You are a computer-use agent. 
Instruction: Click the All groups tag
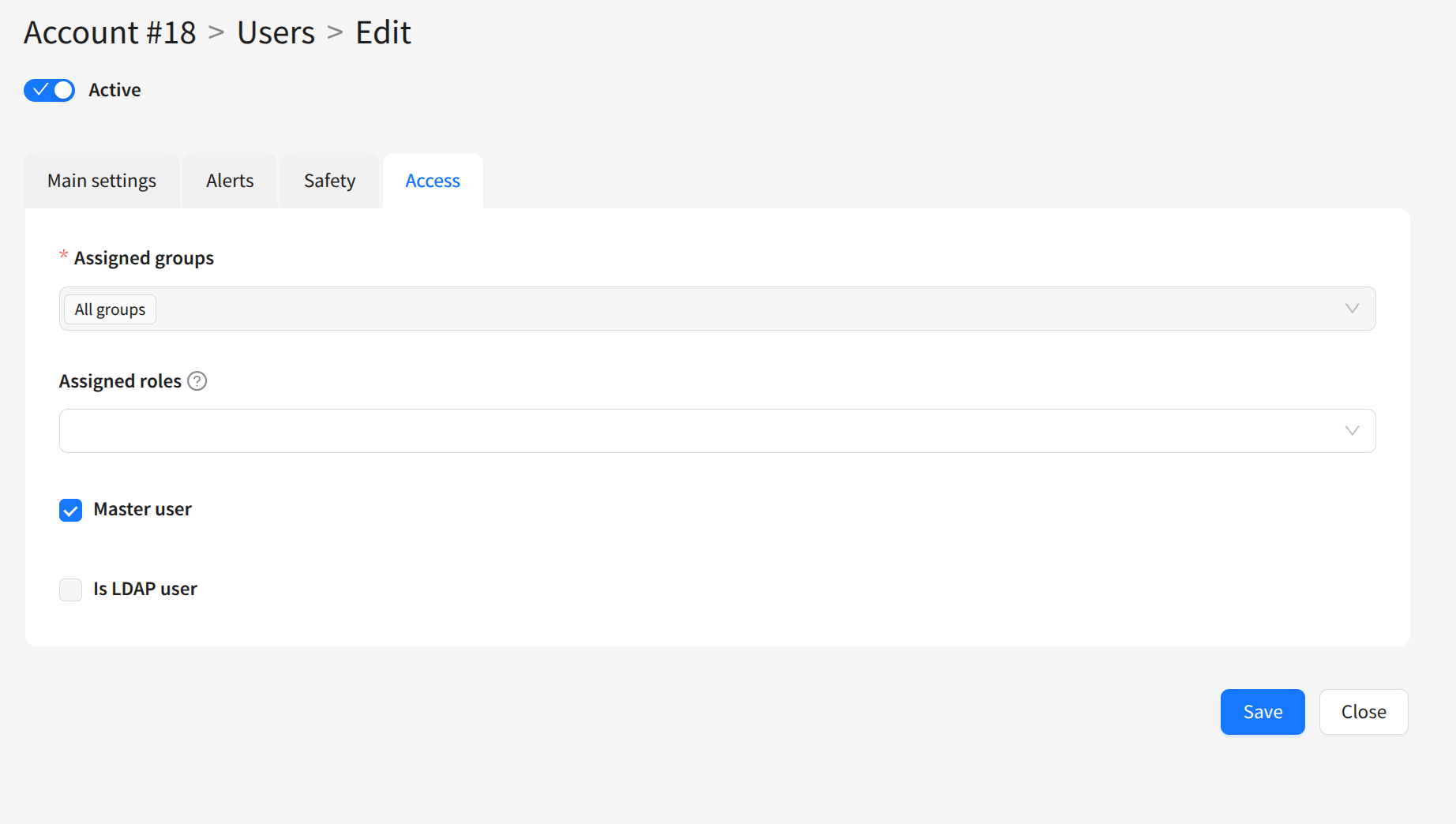point(110,309)
